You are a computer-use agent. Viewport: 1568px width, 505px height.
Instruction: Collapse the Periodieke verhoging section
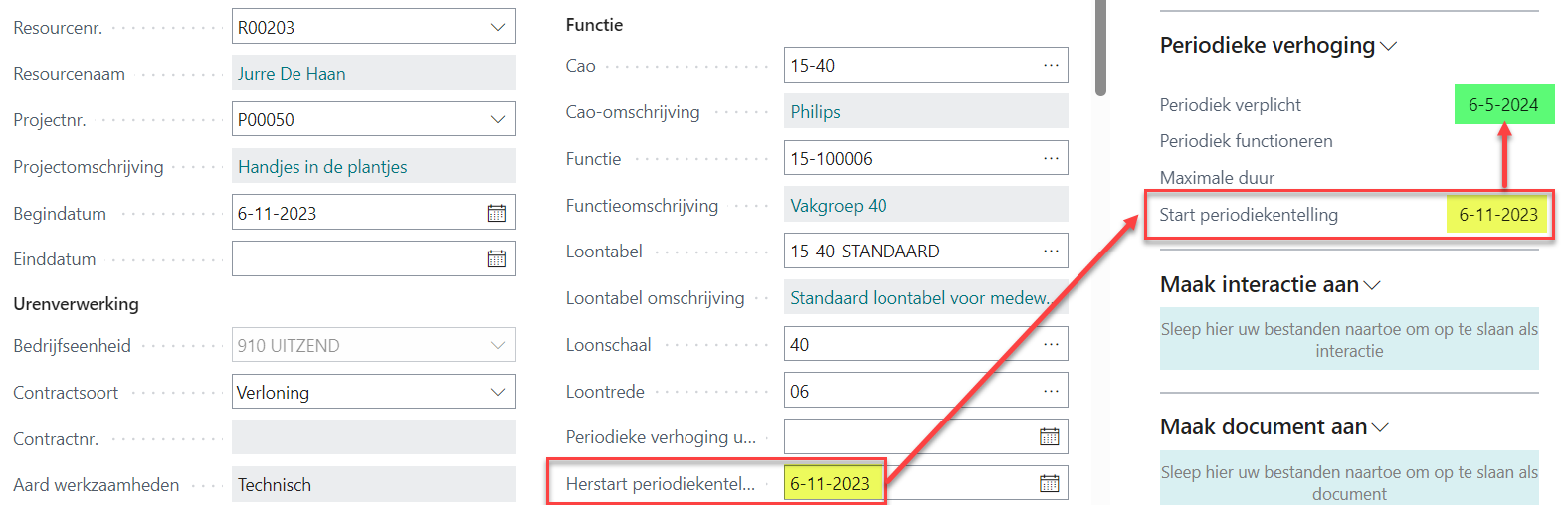coord(1389,46)
